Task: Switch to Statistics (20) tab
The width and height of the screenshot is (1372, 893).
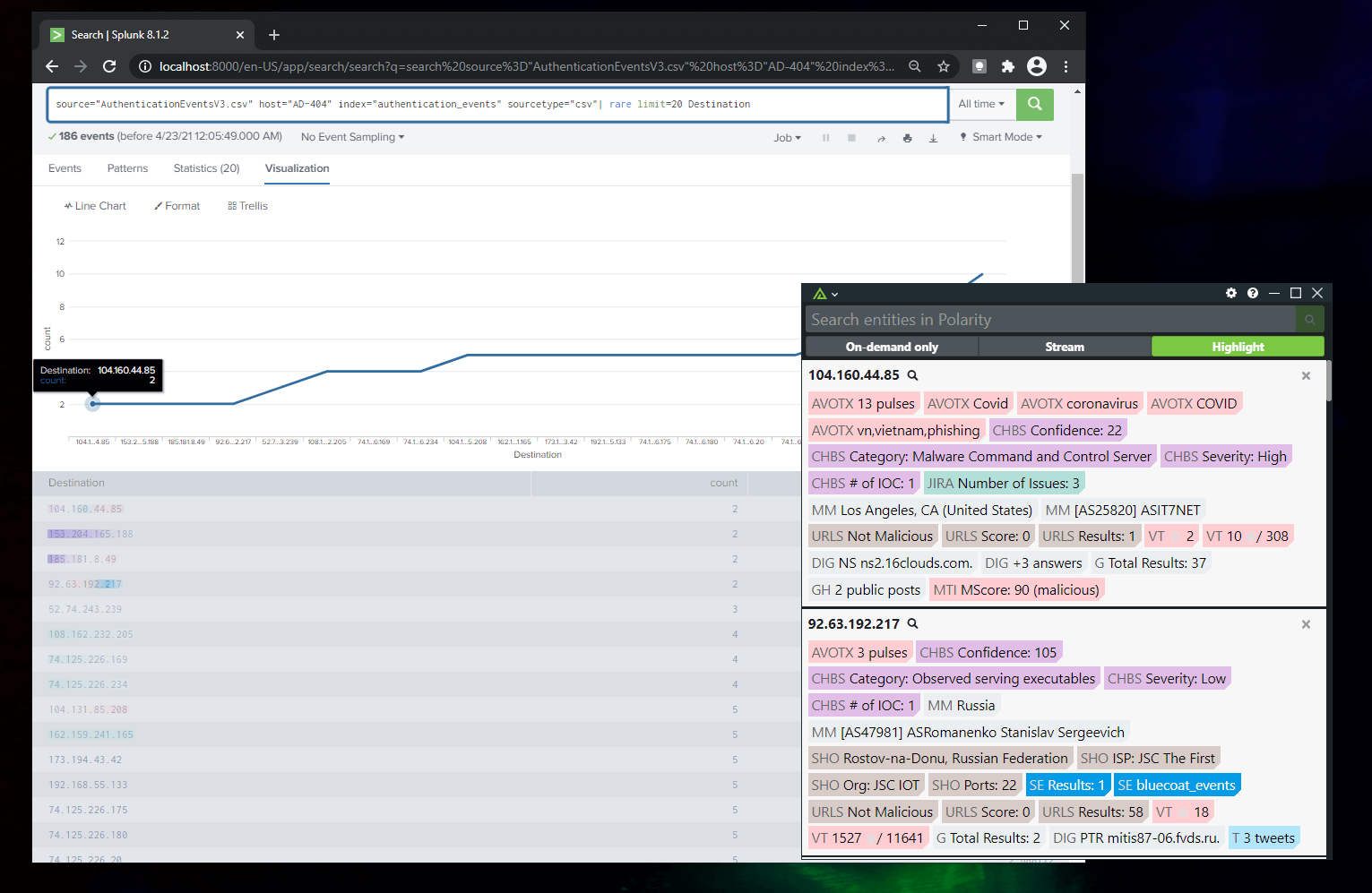Action: pos(207,168)
